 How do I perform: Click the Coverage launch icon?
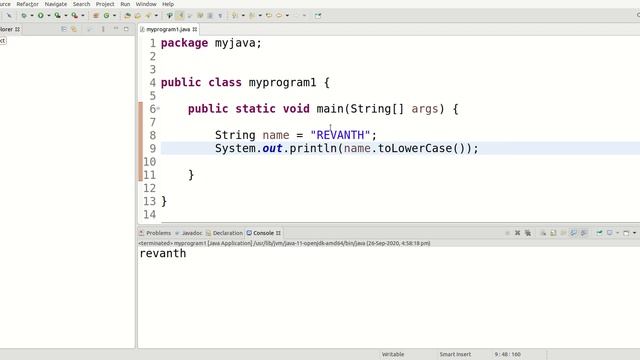tap(58, 16)
